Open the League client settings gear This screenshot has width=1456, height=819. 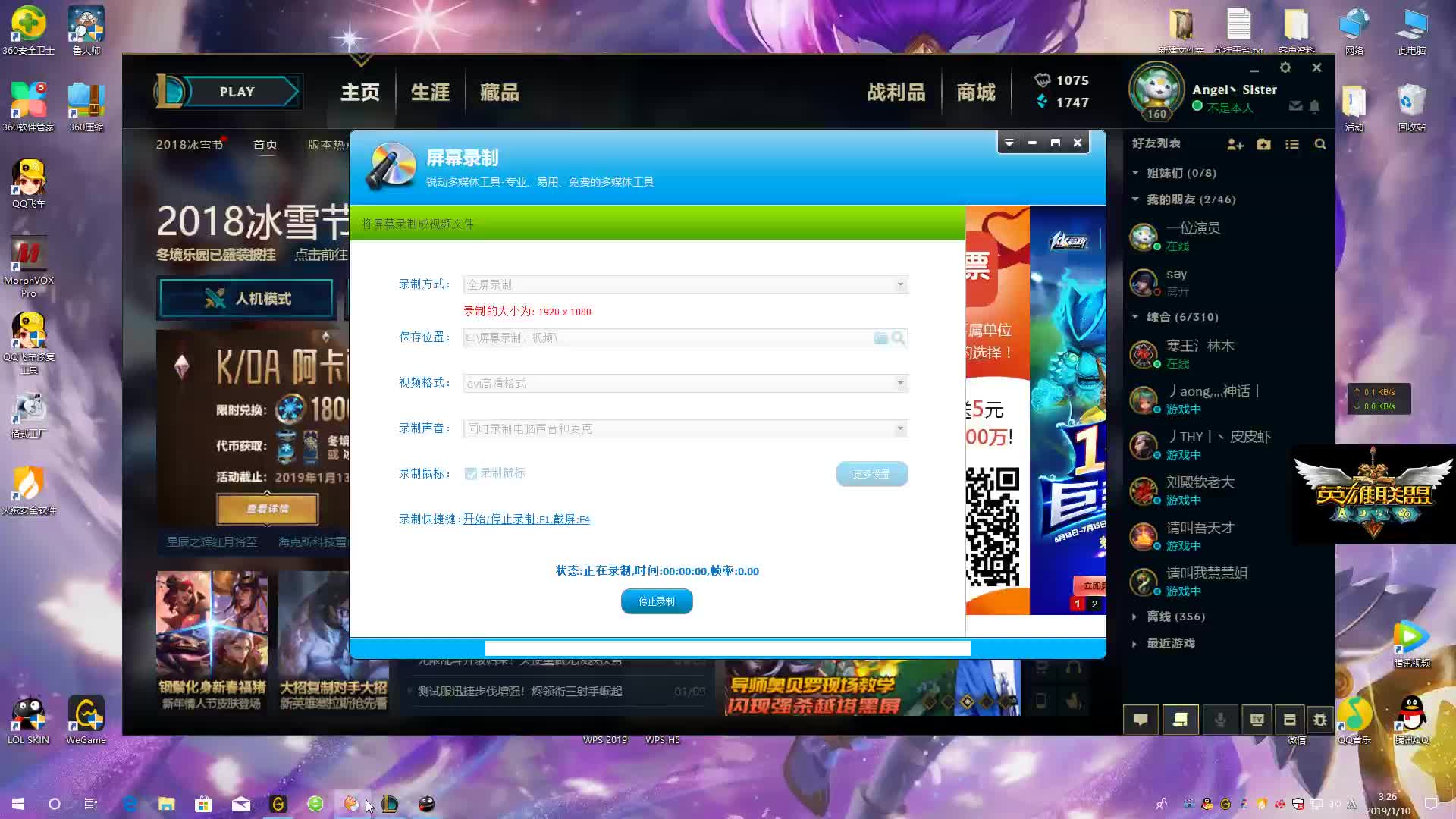[1285, 67]
